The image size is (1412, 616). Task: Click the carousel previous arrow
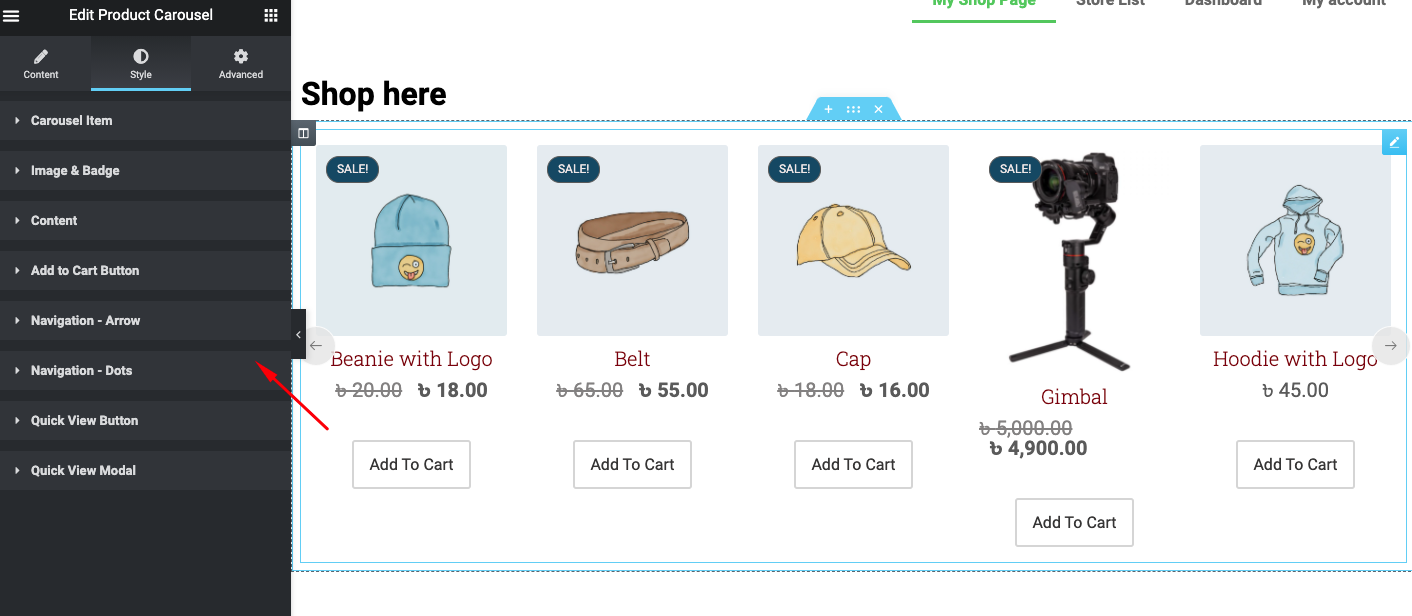[x=316, y=346]
